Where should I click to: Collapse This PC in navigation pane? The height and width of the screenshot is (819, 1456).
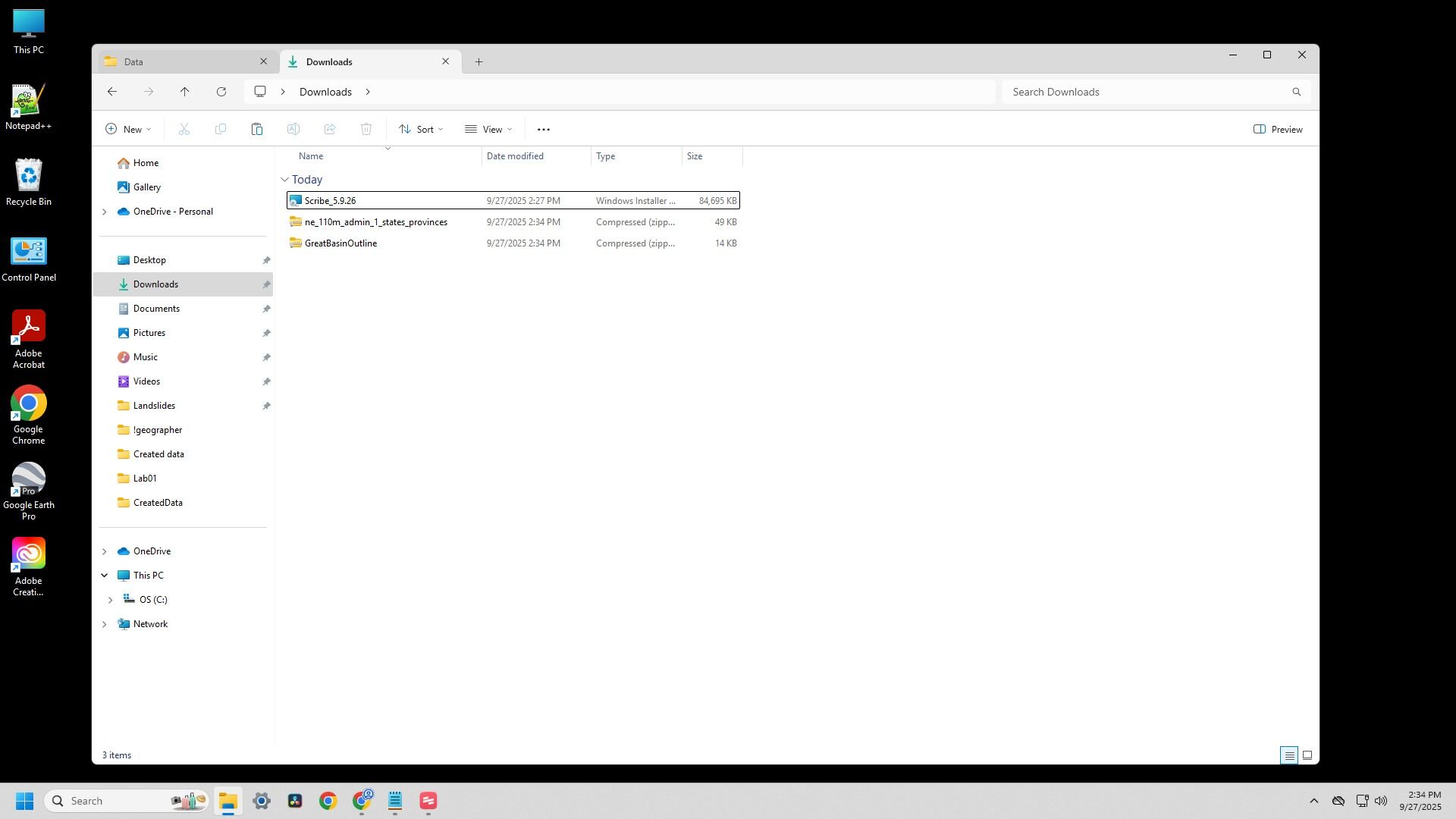pyautogui.click(x=104, y=576)
